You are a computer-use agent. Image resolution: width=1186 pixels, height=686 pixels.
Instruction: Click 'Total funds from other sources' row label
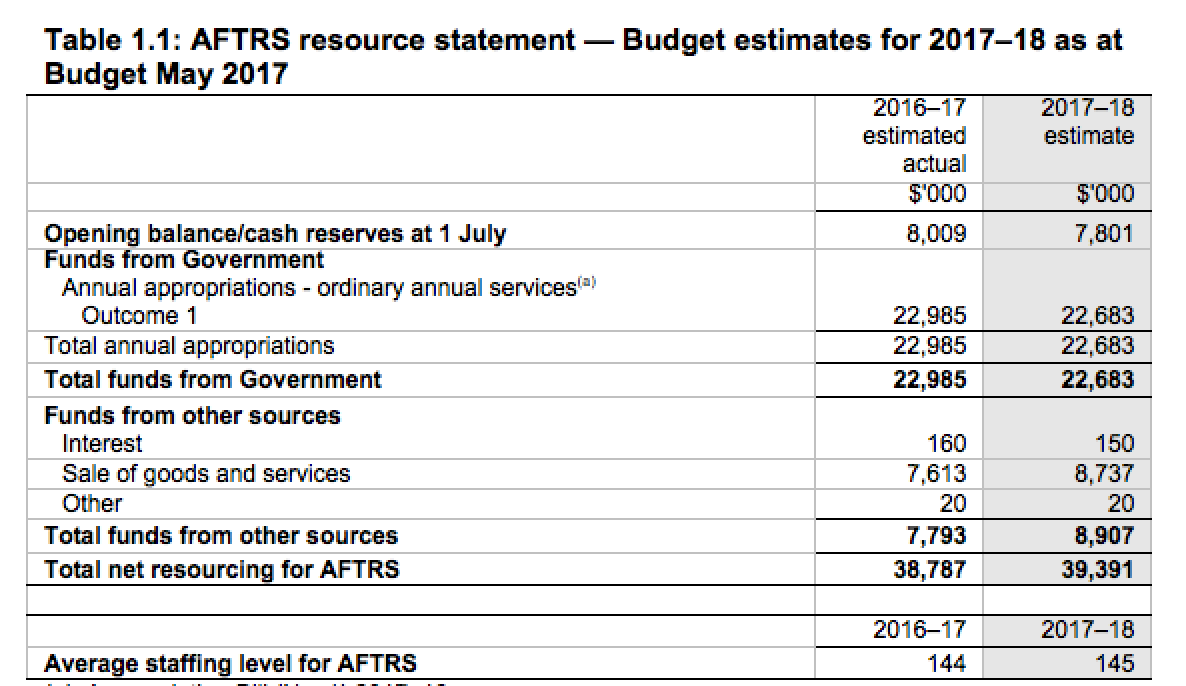click(221, 536)
